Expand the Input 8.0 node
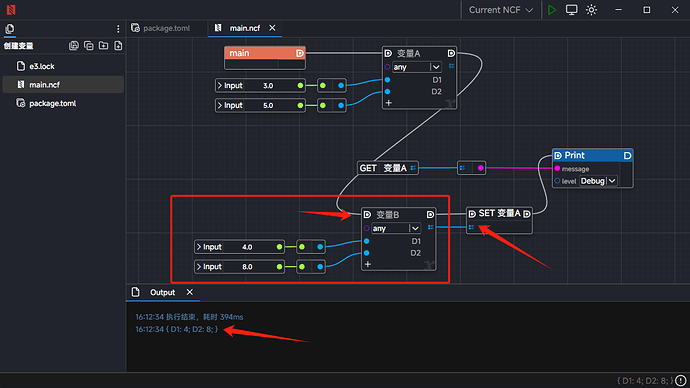 click(x=199, y=267)
